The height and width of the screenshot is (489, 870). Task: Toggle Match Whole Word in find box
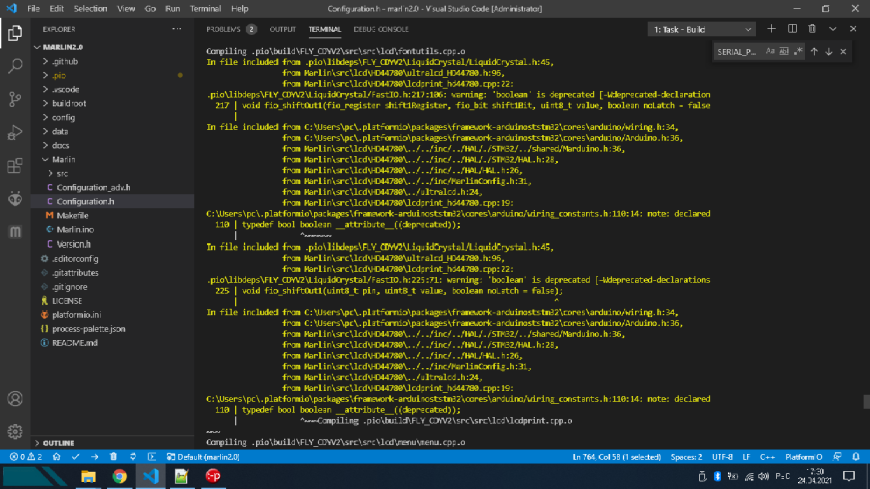click(x=783, y=52)
